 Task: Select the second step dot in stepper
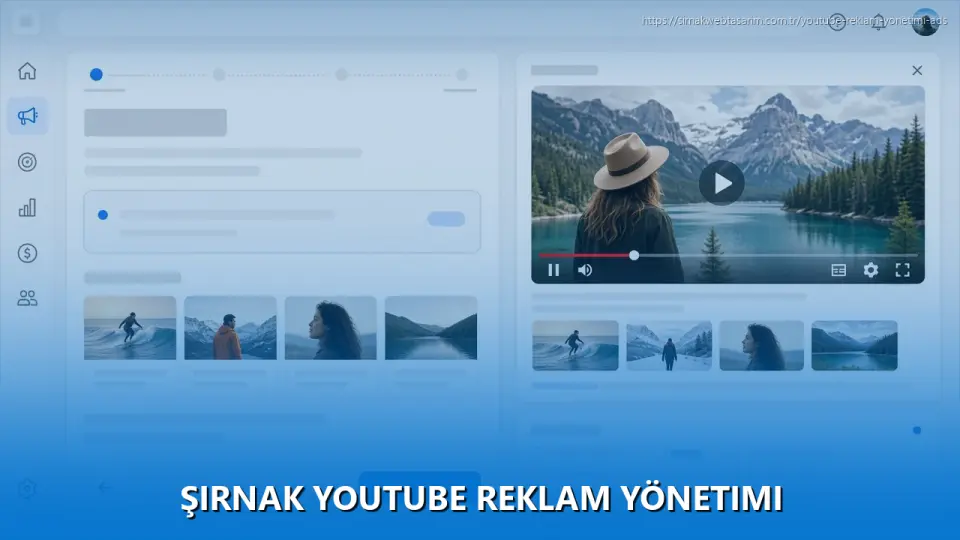(219, 75)
